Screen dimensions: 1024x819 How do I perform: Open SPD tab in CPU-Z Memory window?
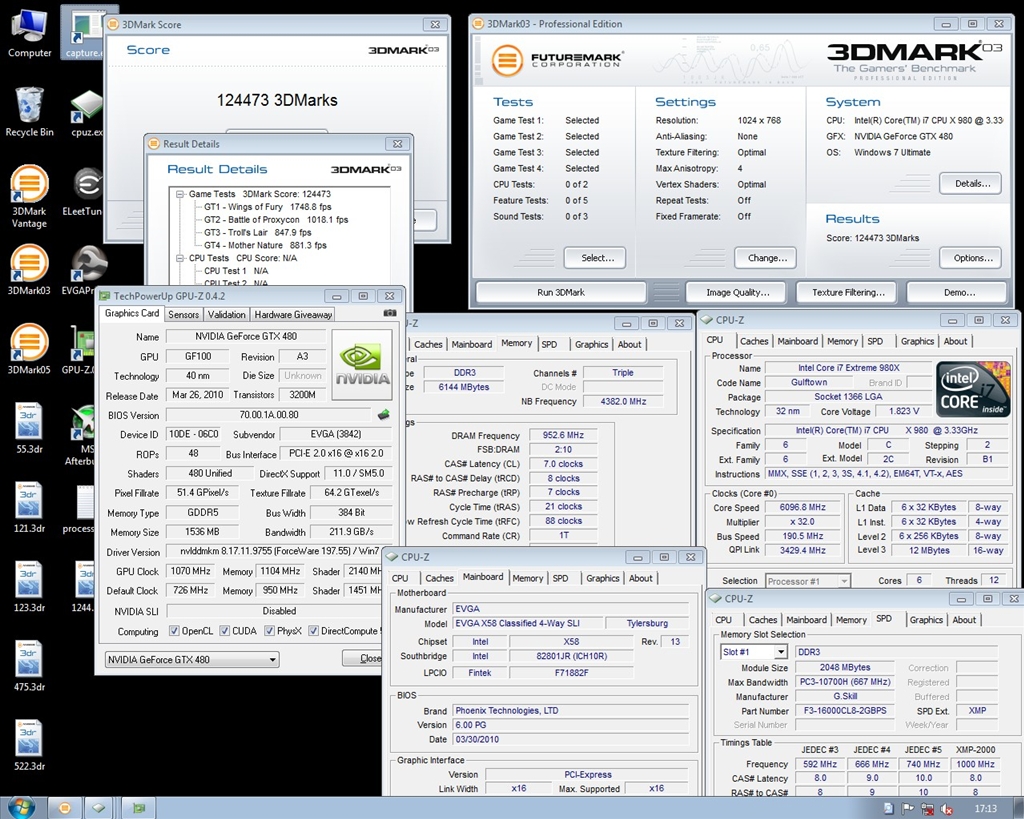pyautogui.click(x=549, y=344)
